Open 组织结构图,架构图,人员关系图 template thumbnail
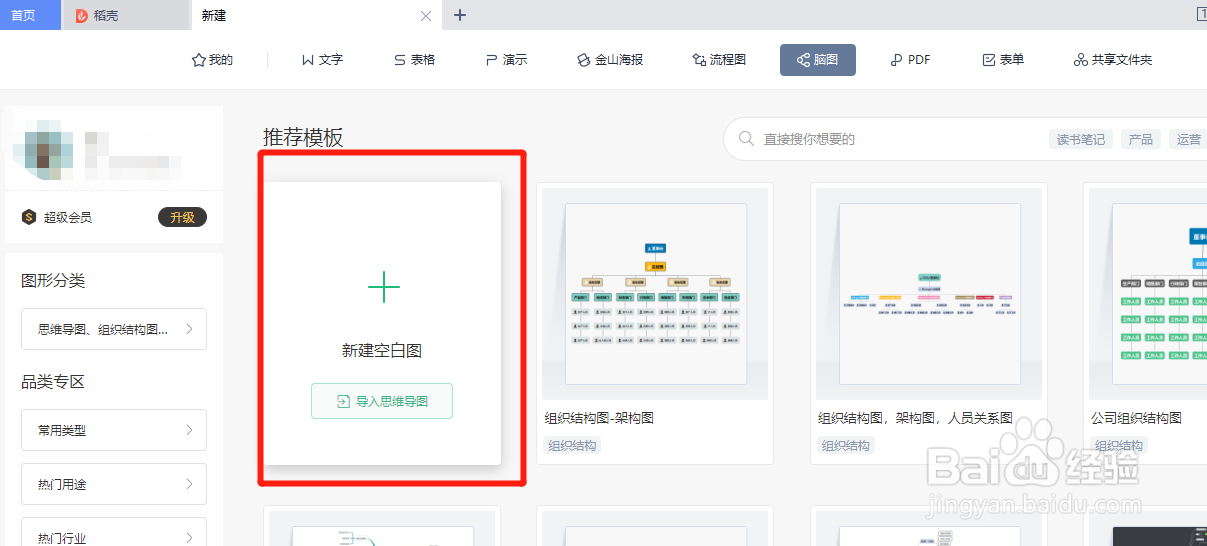1207x546 pixels. pos(929,294)
